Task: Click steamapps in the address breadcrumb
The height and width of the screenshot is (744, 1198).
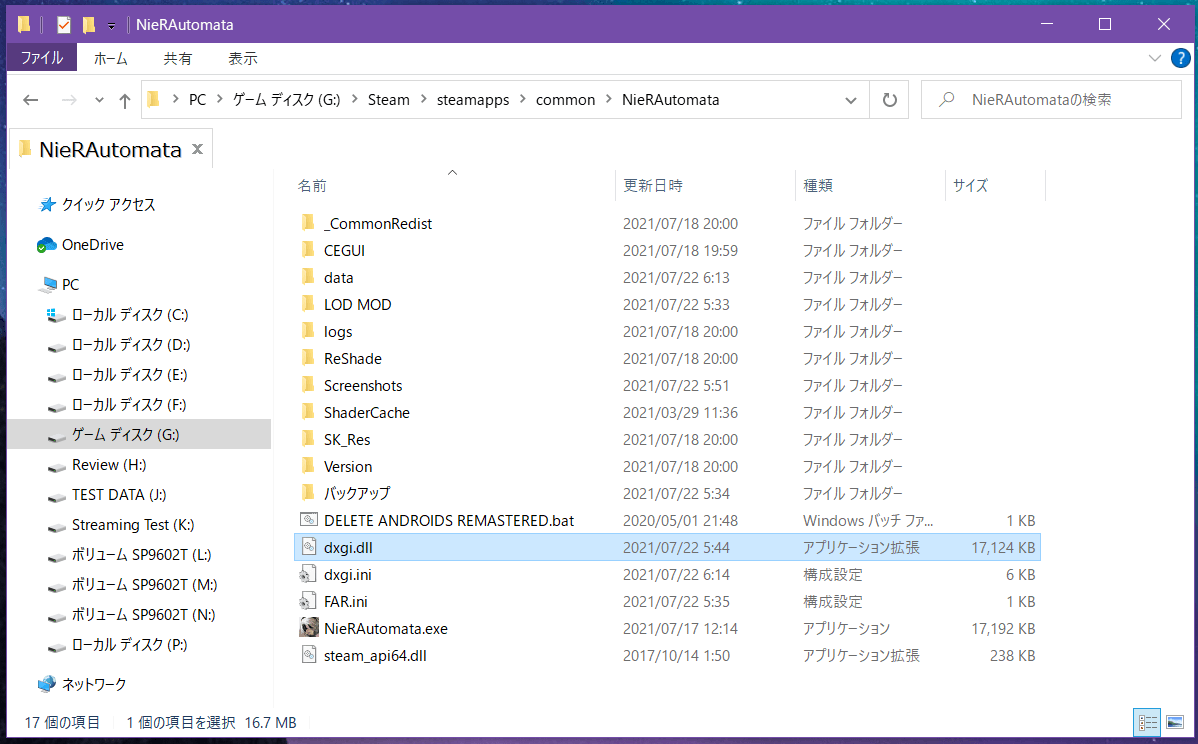Action: click(x=472, y=100)
